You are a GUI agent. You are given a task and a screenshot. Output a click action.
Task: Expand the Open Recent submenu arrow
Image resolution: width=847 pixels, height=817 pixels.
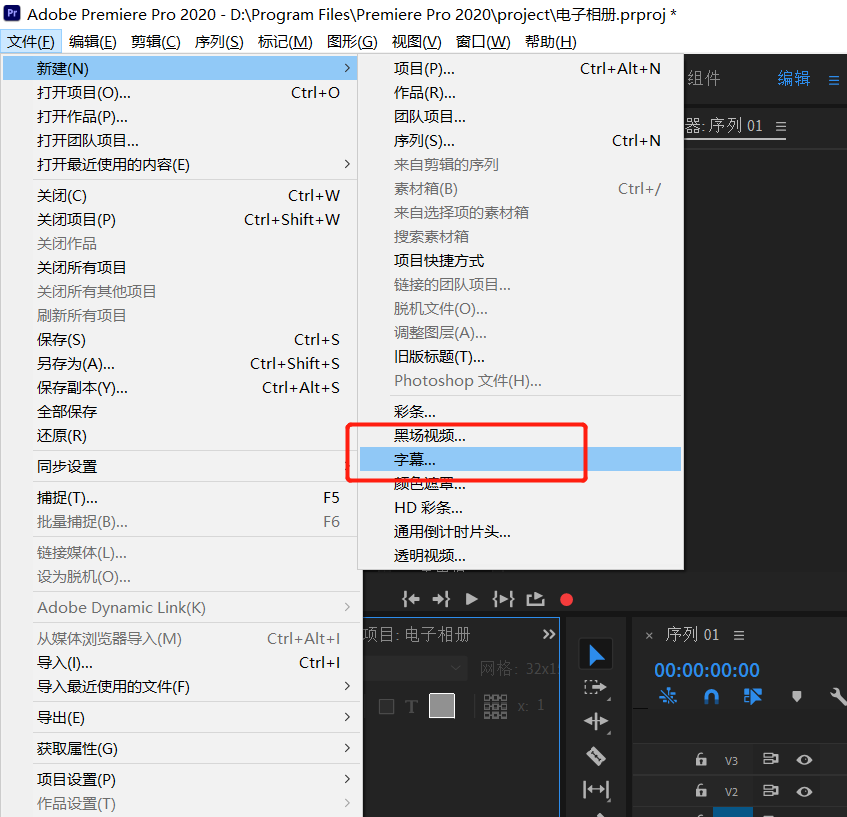[x=347, y=164]
